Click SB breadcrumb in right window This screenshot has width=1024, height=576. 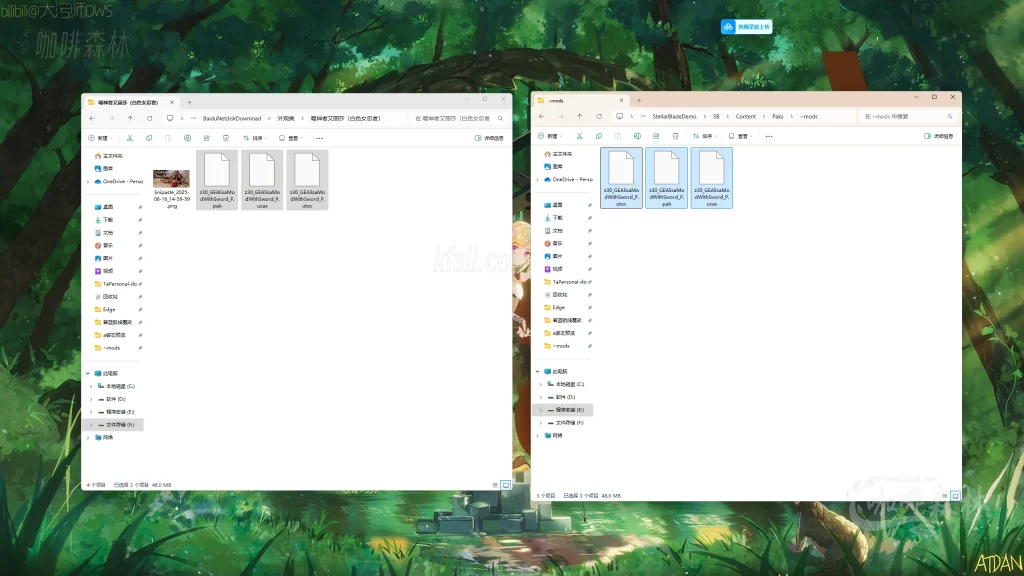coord(716,116)
